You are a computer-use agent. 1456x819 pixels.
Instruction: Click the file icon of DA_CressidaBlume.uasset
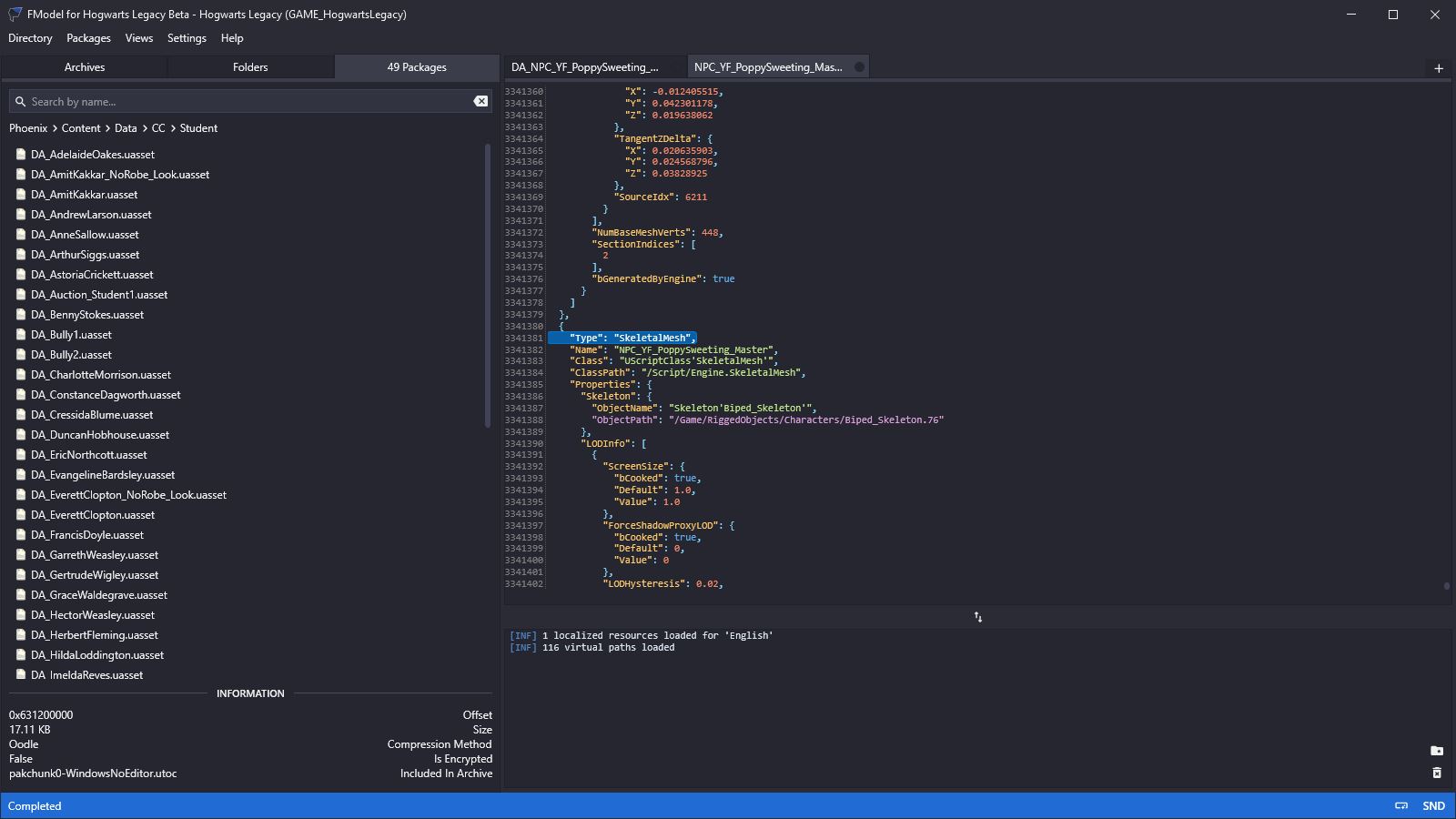(21, 415)
